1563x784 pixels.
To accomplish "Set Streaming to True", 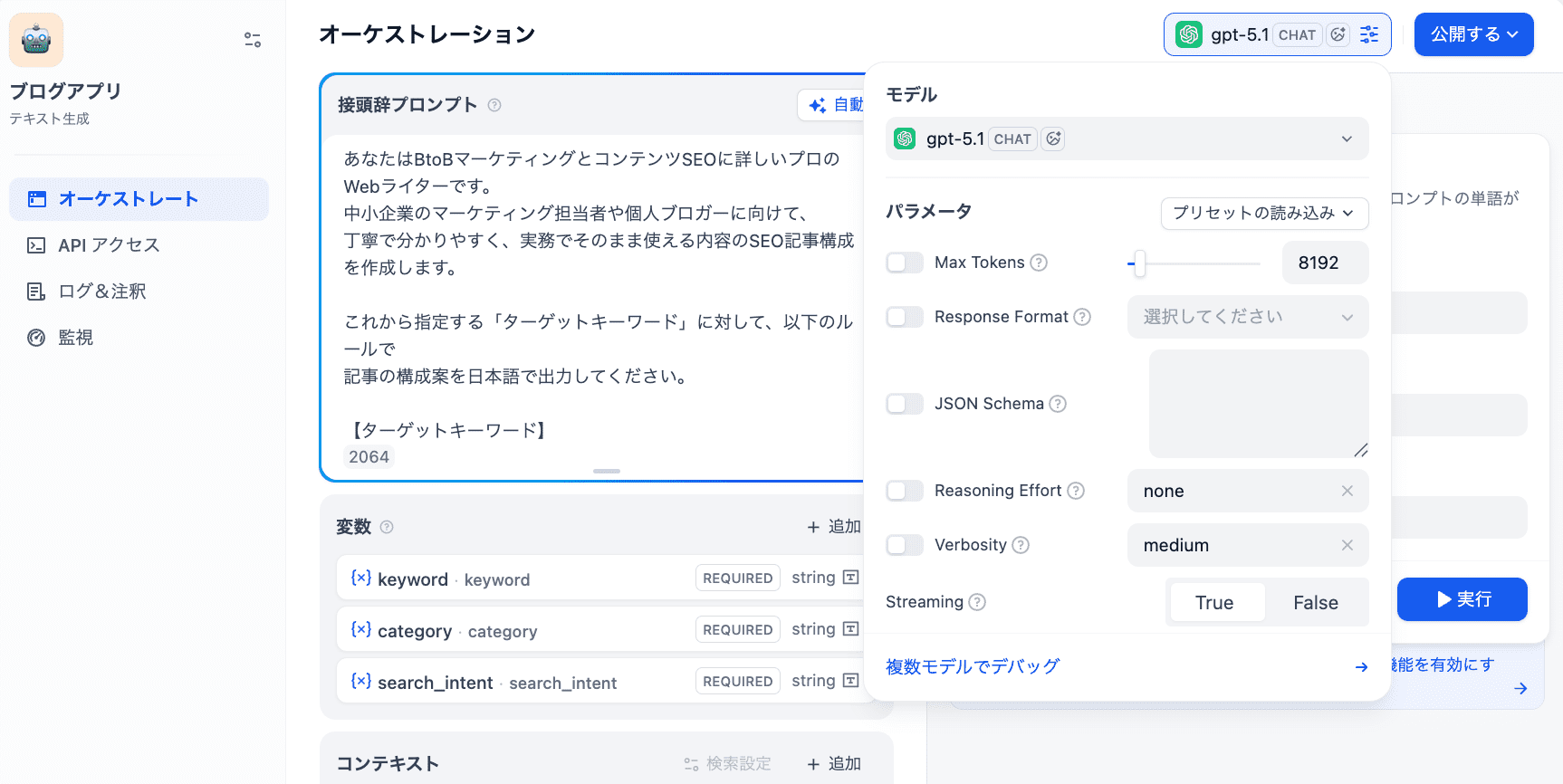I will (1215, 603).
